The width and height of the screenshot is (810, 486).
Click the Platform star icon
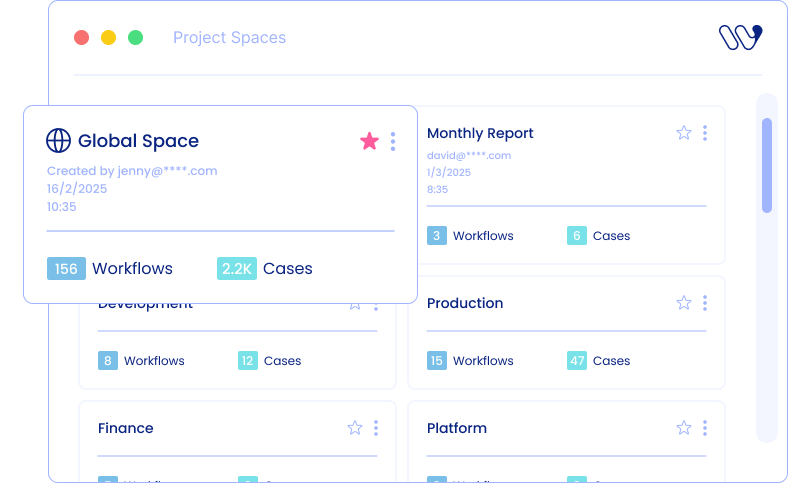click(x=684, y=428)
